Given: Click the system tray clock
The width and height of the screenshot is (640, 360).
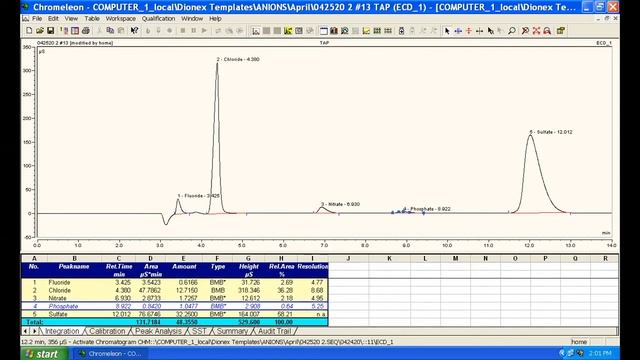Looking at the screenshot, I should (600, 353).
